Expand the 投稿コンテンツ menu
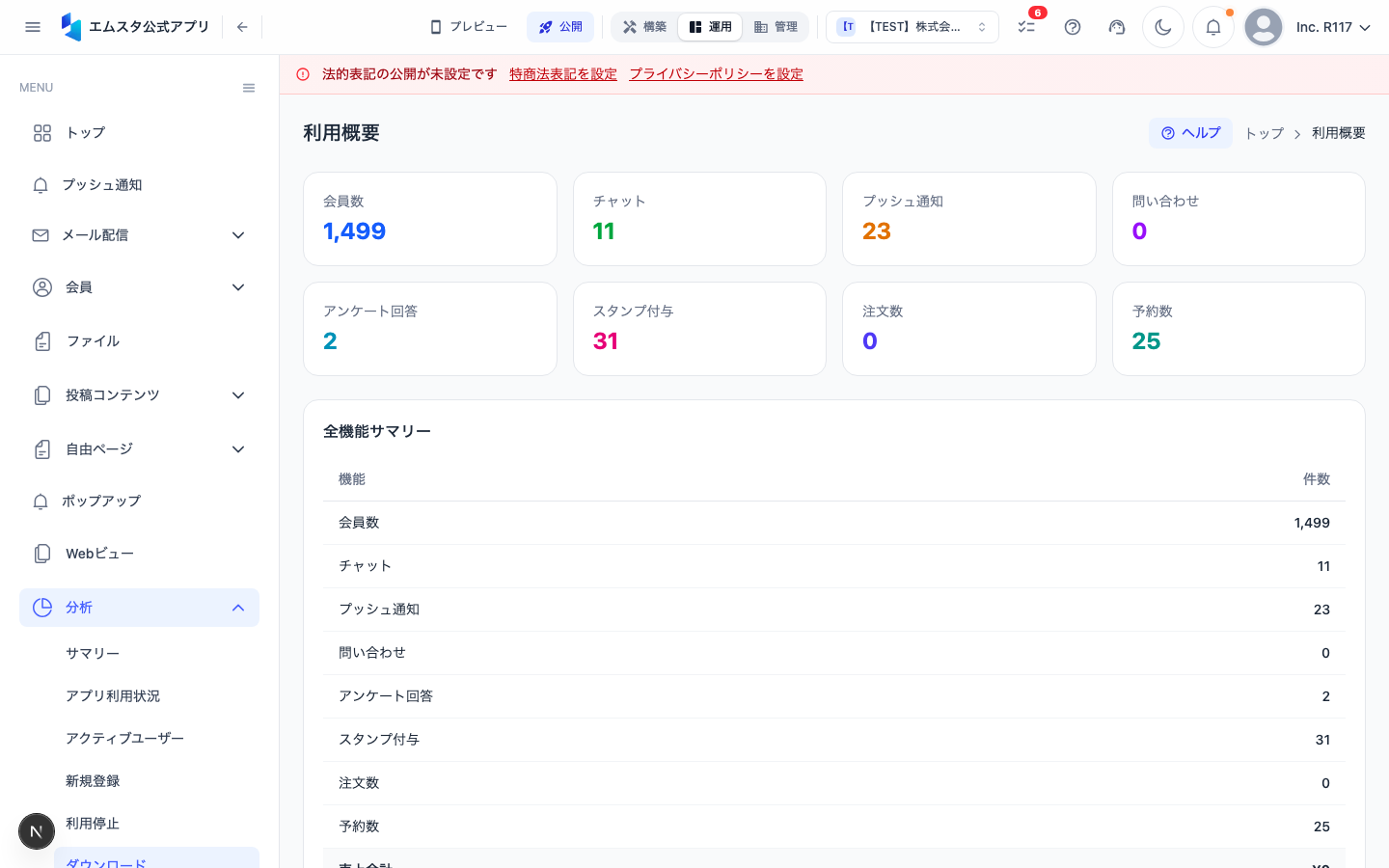1389x868 pixels. pyautogui.click(x=139, y=395)
